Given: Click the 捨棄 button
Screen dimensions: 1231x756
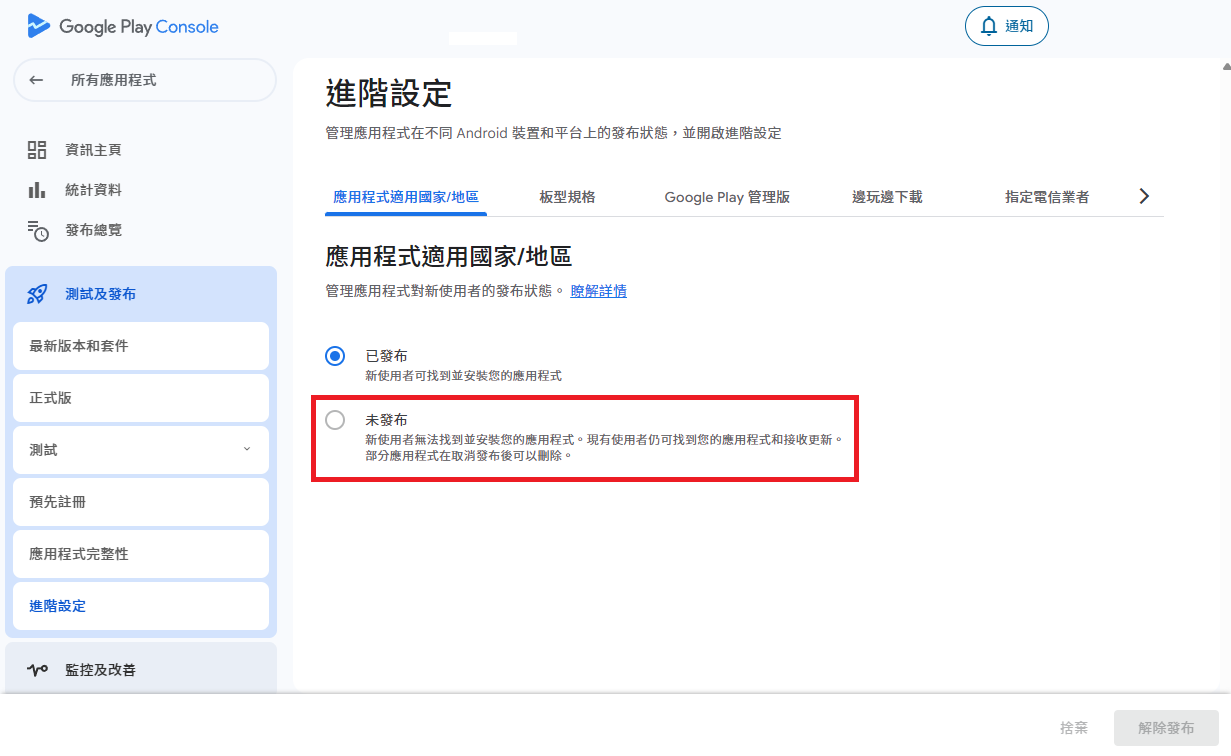Looking at the screenshot, I should pyautogui.click(x=1074, y=728).
